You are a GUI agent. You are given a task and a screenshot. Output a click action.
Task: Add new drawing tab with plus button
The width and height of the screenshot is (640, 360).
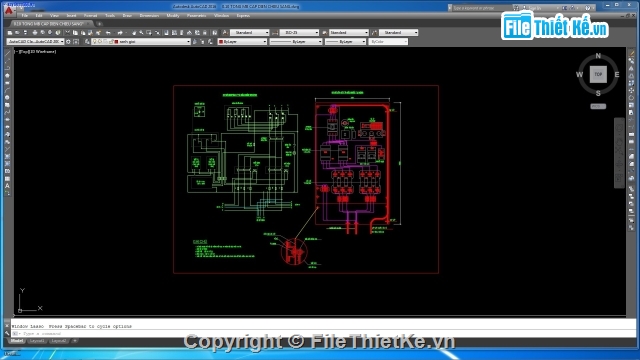tap(99, 24)
